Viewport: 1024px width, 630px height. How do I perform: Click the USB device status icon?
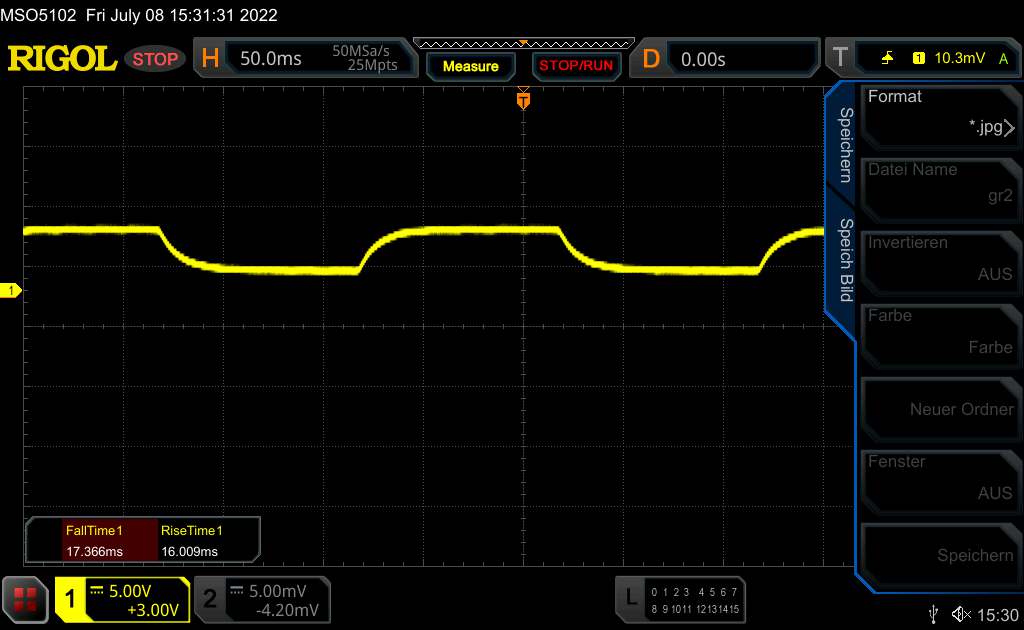tap(933, 614)
